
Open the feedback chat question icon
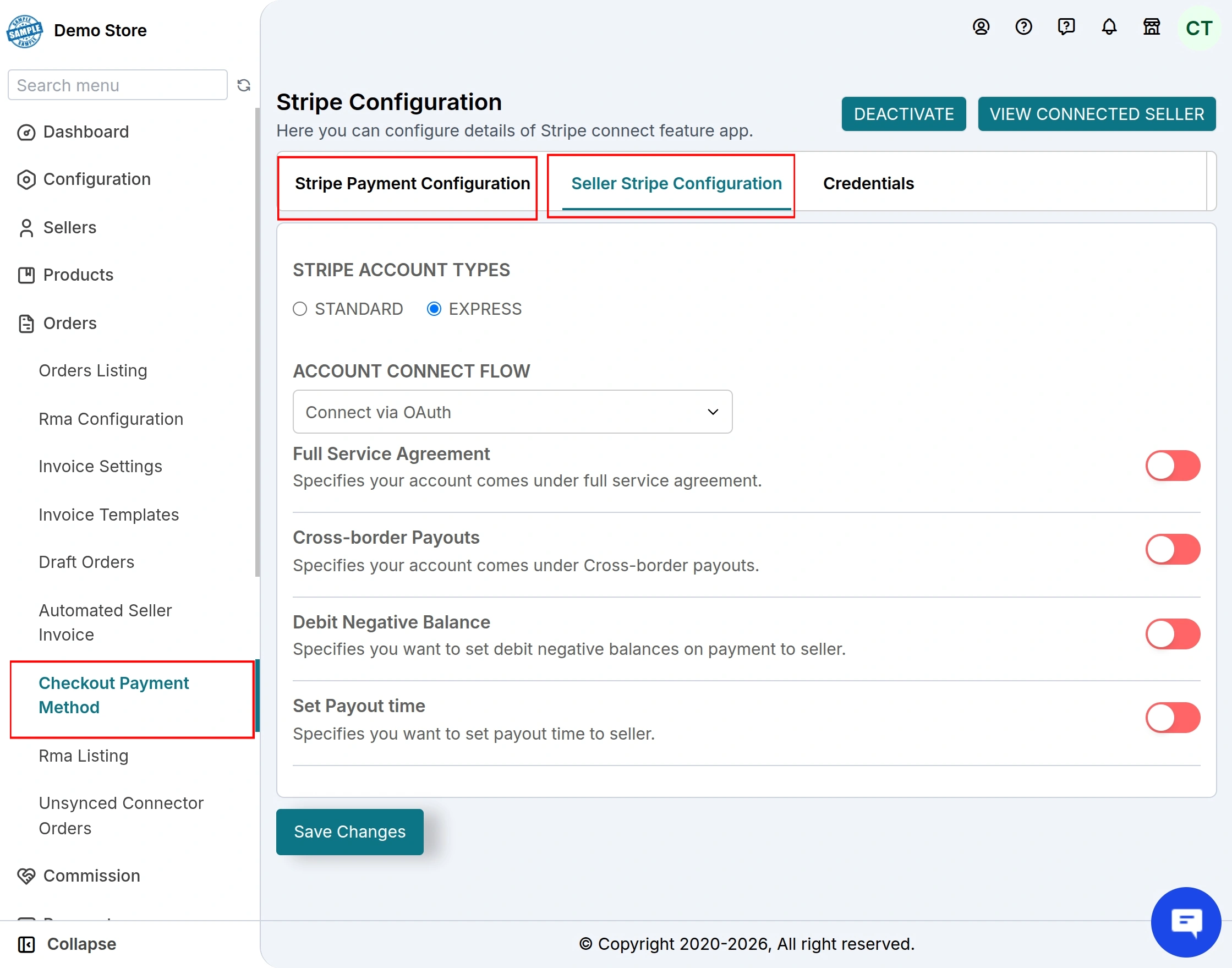1066,26
